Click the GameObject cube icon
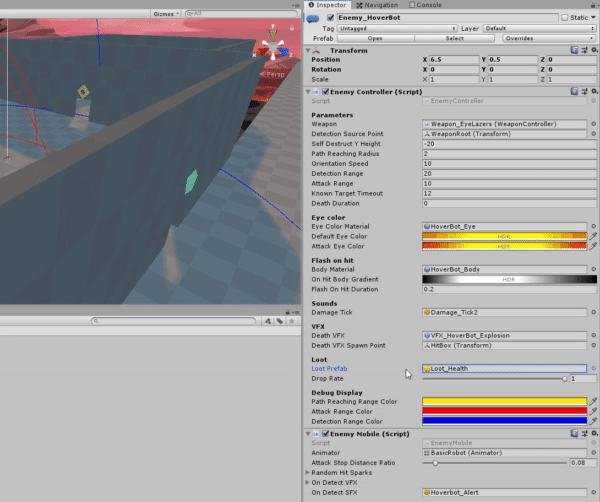This screenshot has width=600, height=502. [313, 18]
